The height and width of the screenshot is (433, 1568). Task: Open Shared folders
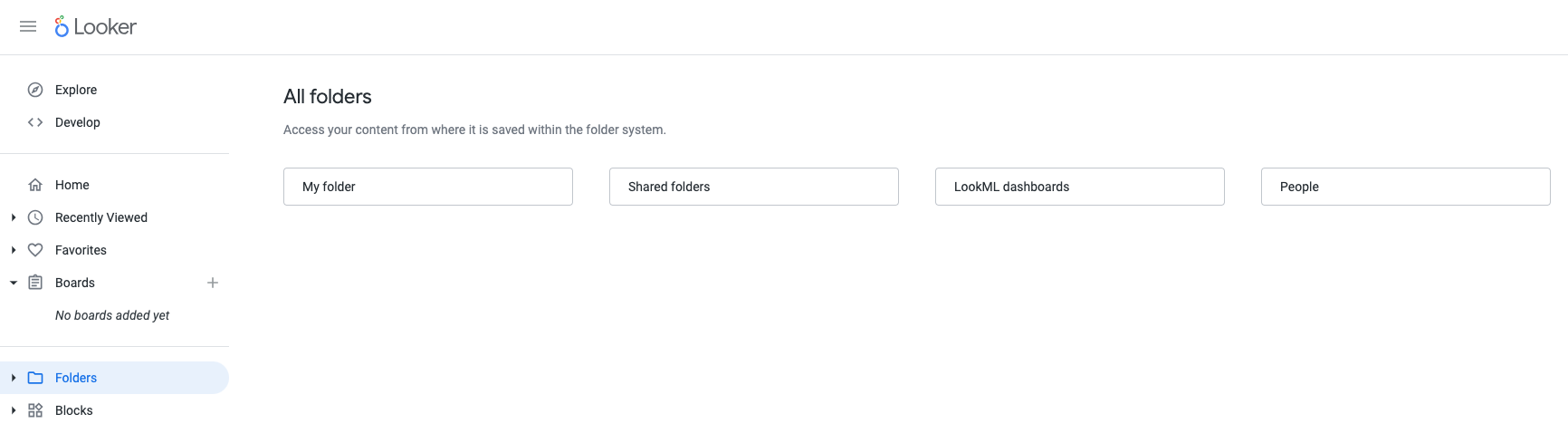[x=753, y=187]
